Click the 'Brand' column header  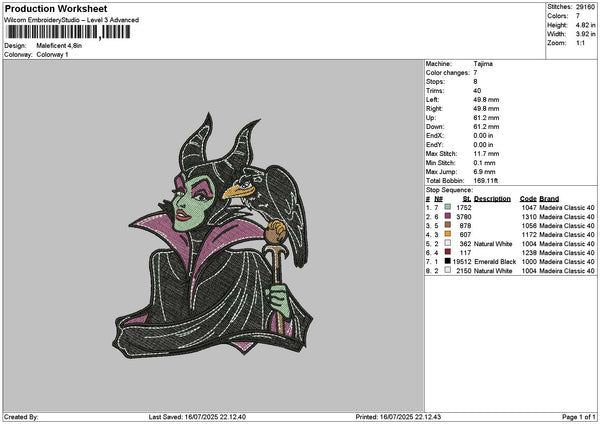[549, 199]
